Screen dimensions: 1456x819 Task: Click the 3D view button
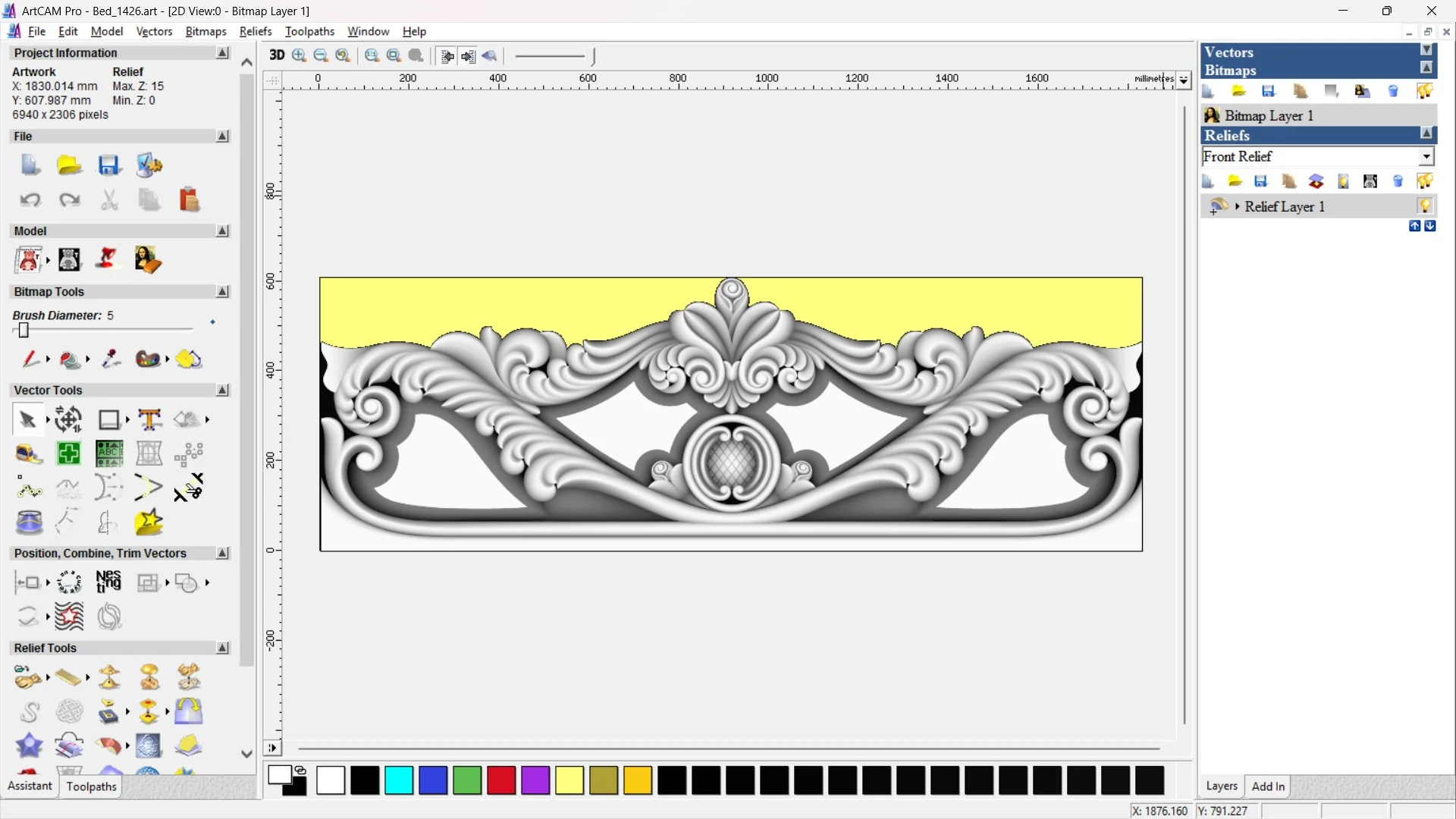(x=277, y=55)
